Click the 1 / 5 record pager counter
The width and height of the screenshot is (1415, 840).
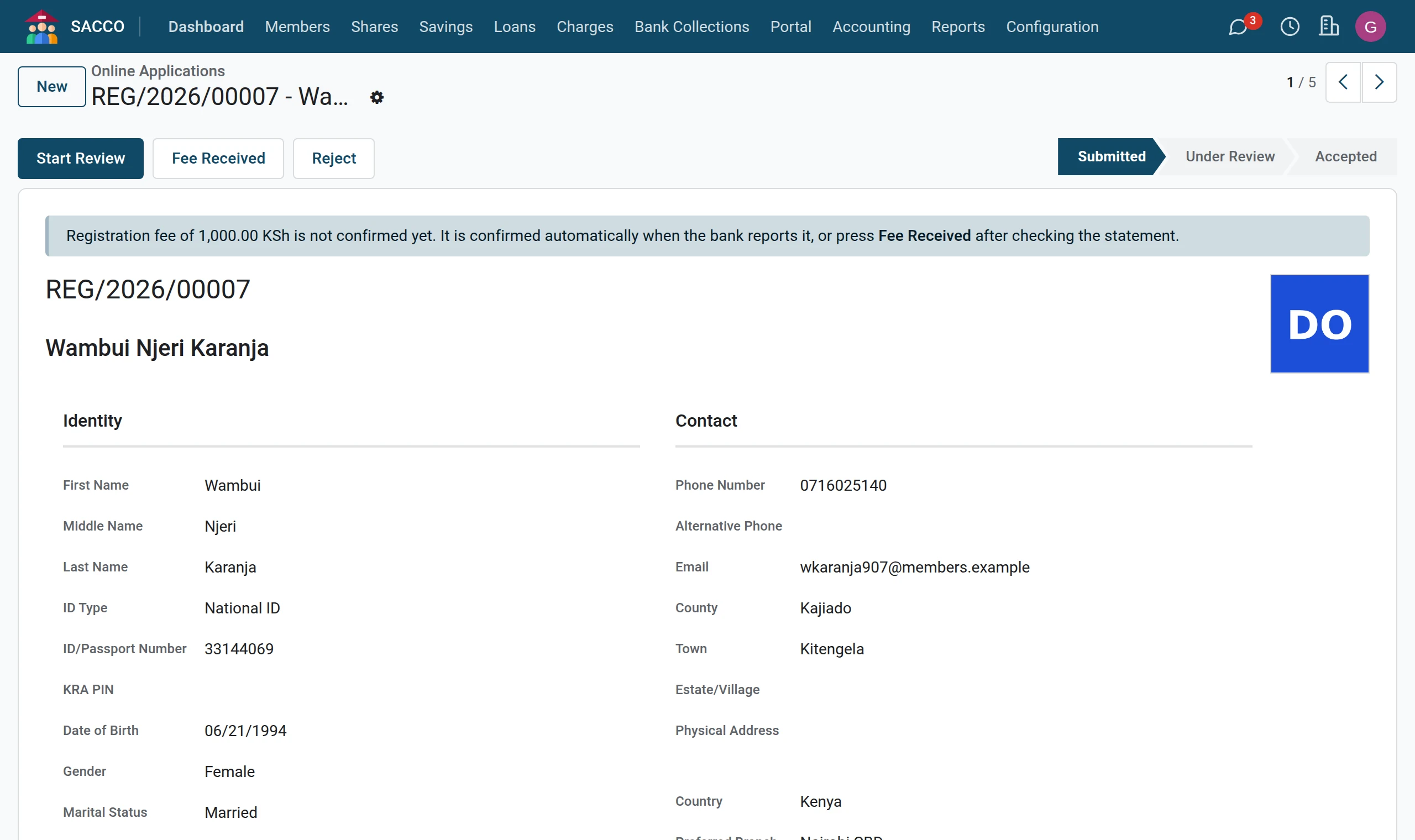click(1301, 83)
